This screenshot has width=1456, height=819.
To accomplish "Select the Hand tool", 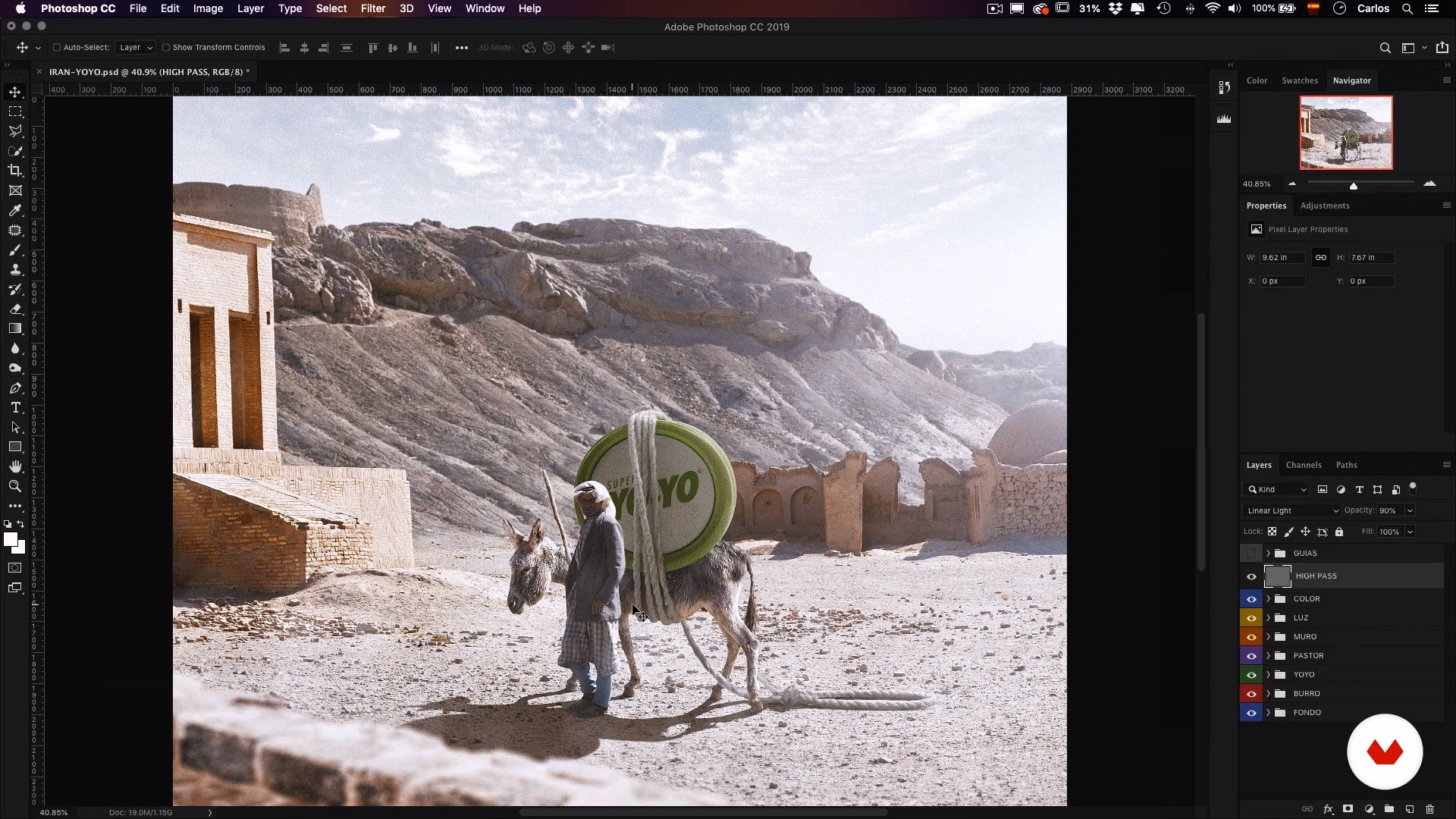I will [15, 466].
